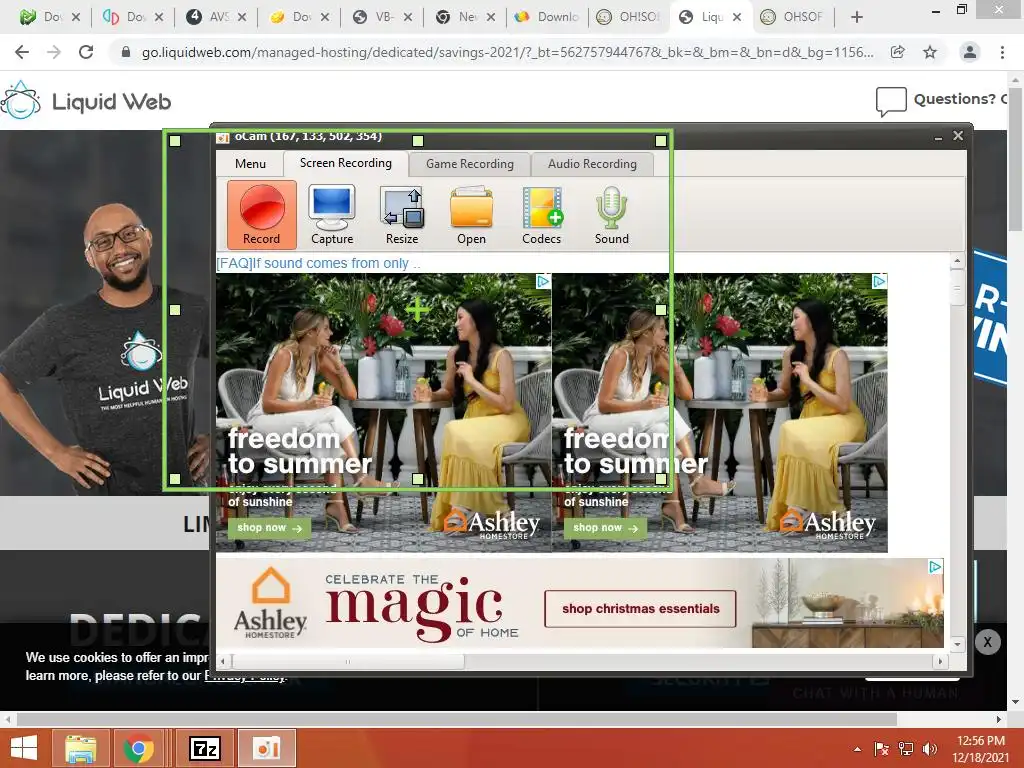Screen dimensions: 1024x768
Task: Open File Explorer from the taskbar
Action: (81, 748)
